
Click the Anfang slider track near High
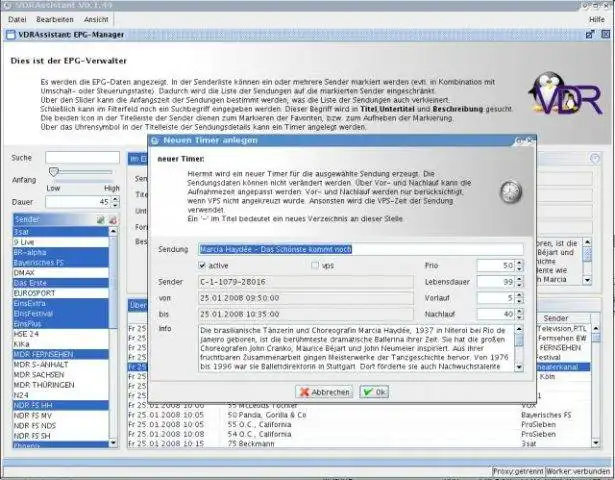click(x=109, y=172)
